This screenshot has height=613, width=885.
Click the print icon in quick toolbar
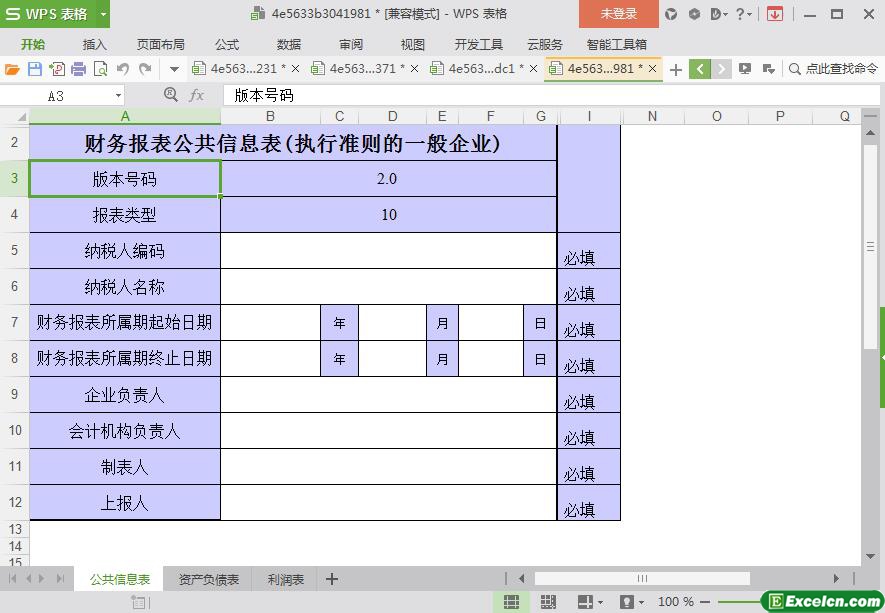[x=78, y=69]
